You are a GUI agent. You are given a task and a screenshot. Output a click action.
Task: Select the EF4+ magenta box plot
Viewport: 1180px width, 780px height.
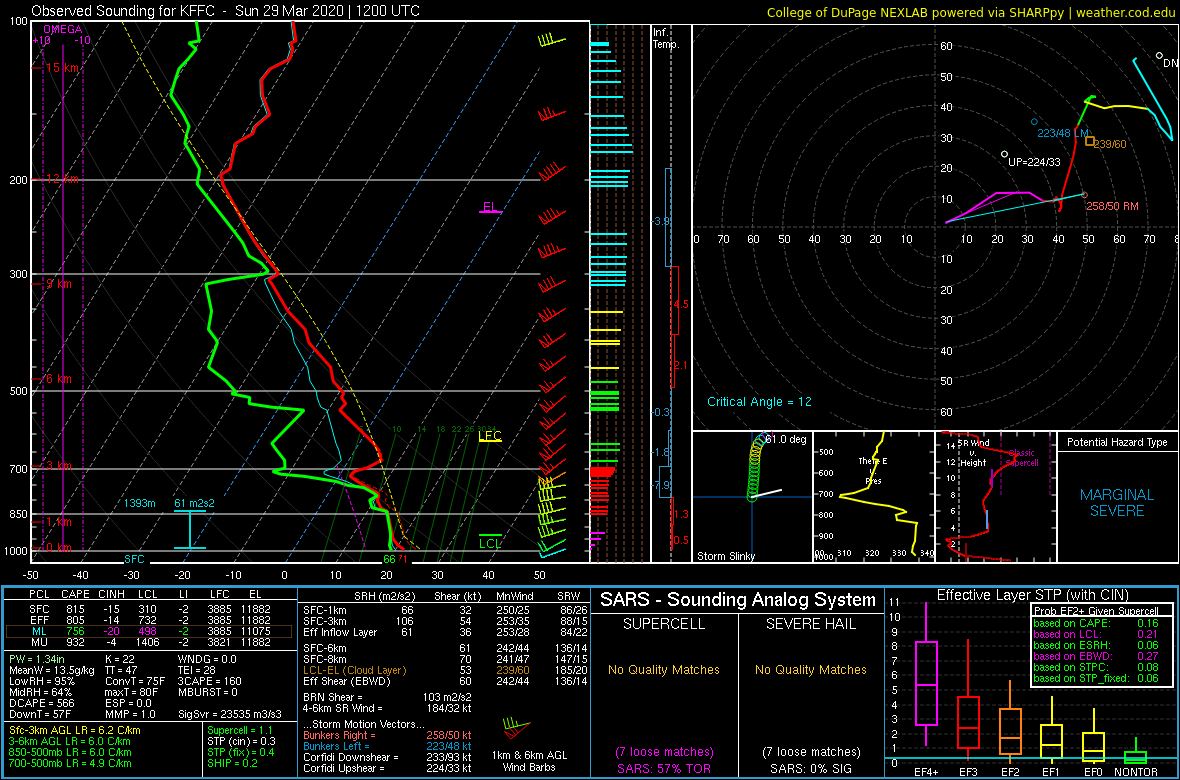pyautogui.click(x=925, y=683)
